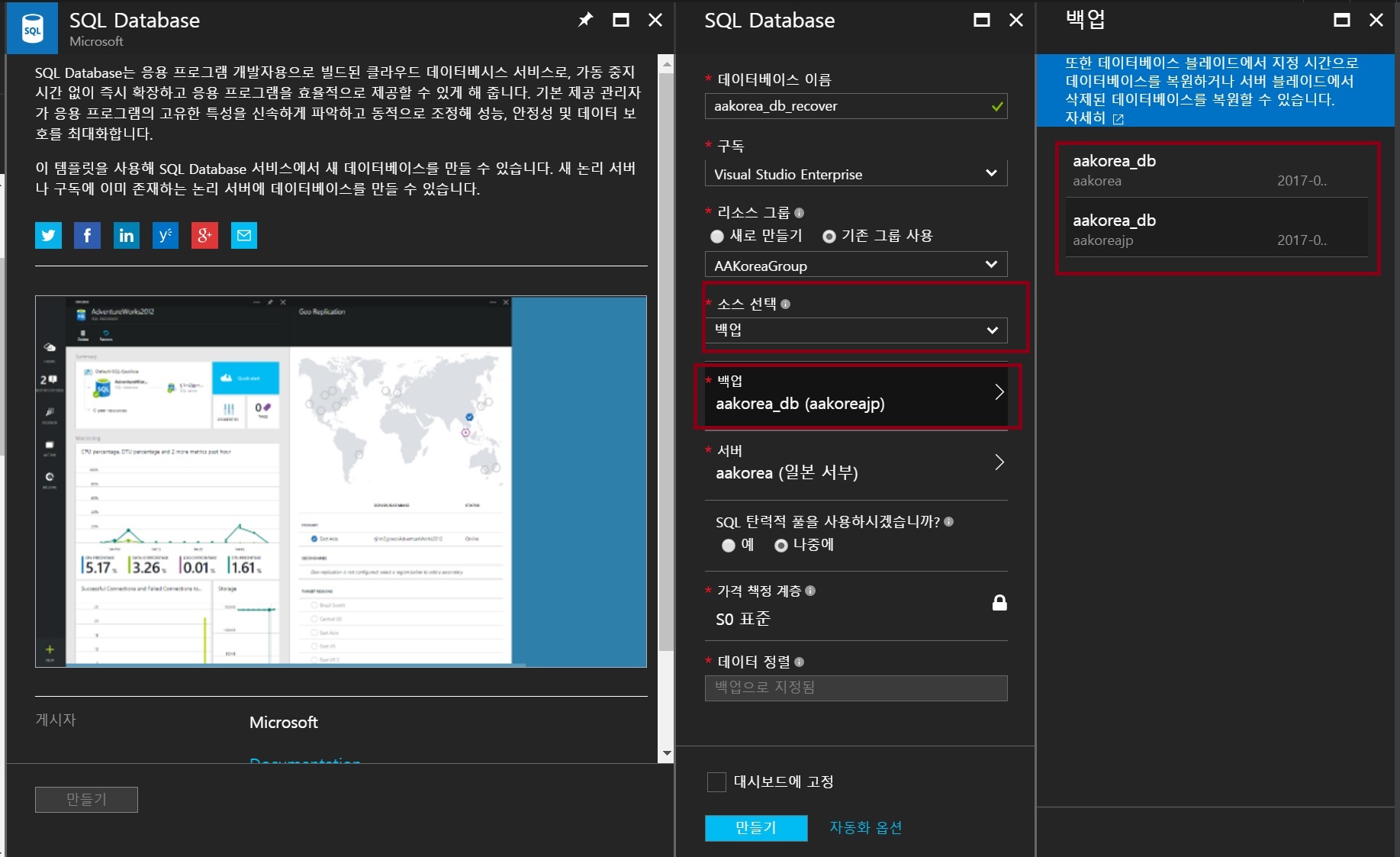
Task: Click the 데이터베이스 이름 input field
Action: click(x=856, y=106)
